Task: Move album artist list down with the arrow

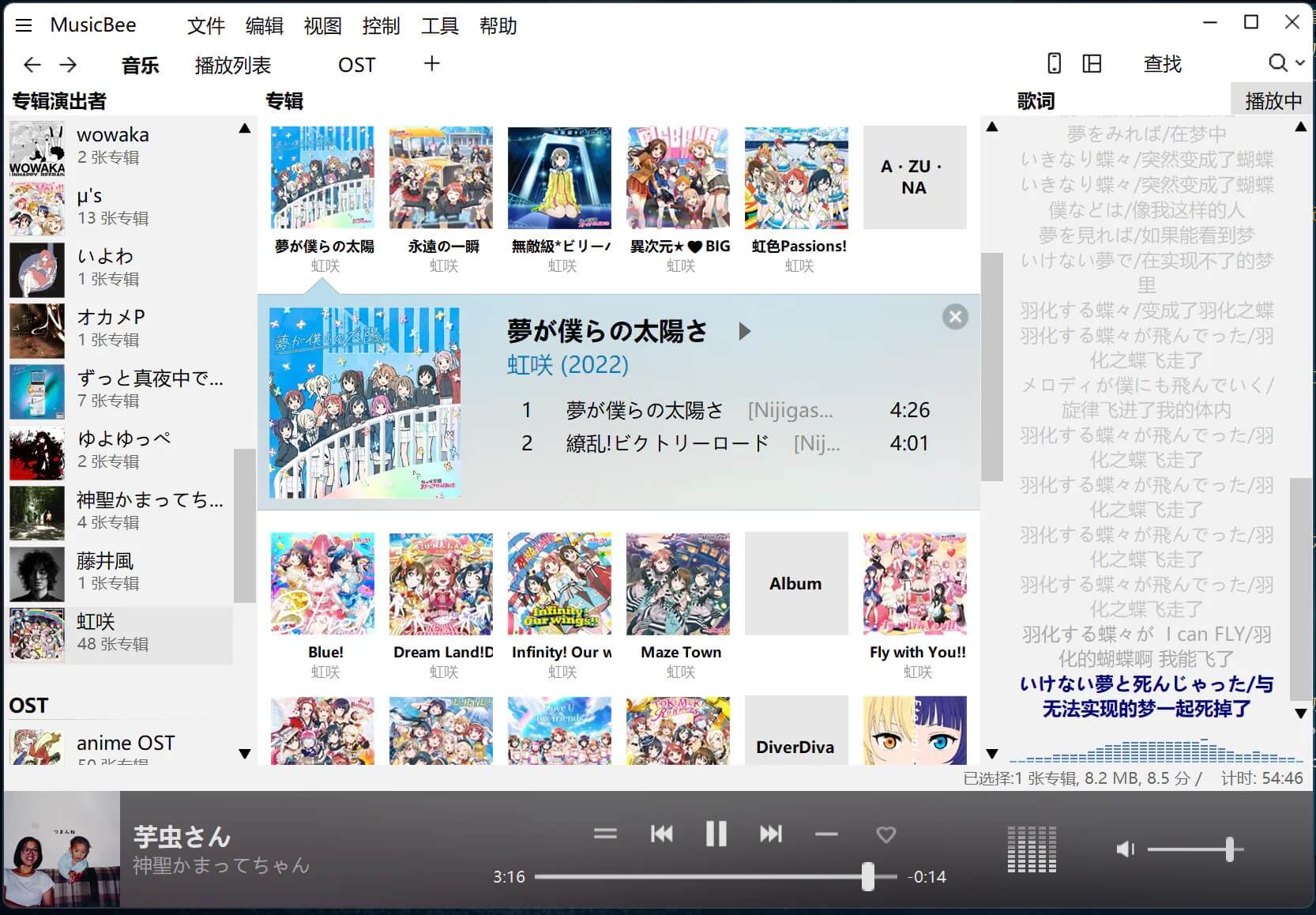Action: tap(245, 754)
